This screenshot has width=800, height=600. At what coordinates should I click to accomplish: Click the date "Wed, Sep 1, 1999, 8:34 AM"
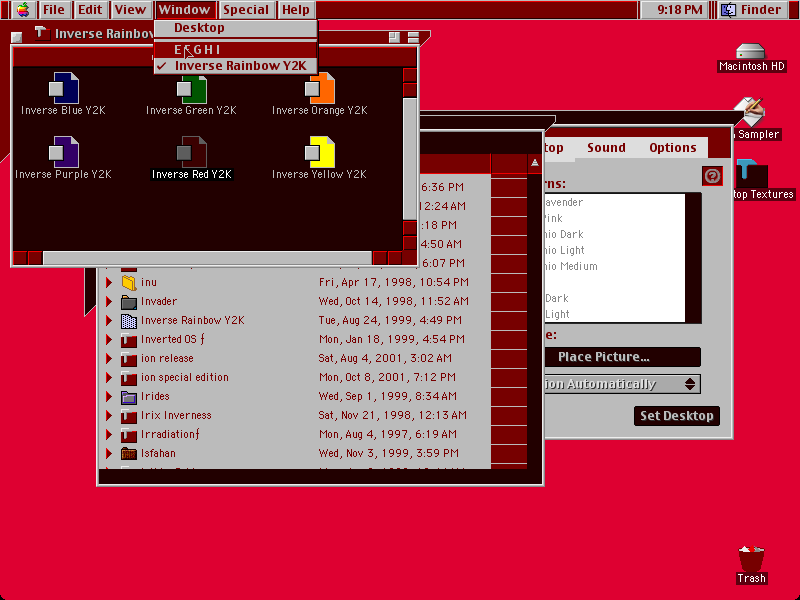pos(387,396)
